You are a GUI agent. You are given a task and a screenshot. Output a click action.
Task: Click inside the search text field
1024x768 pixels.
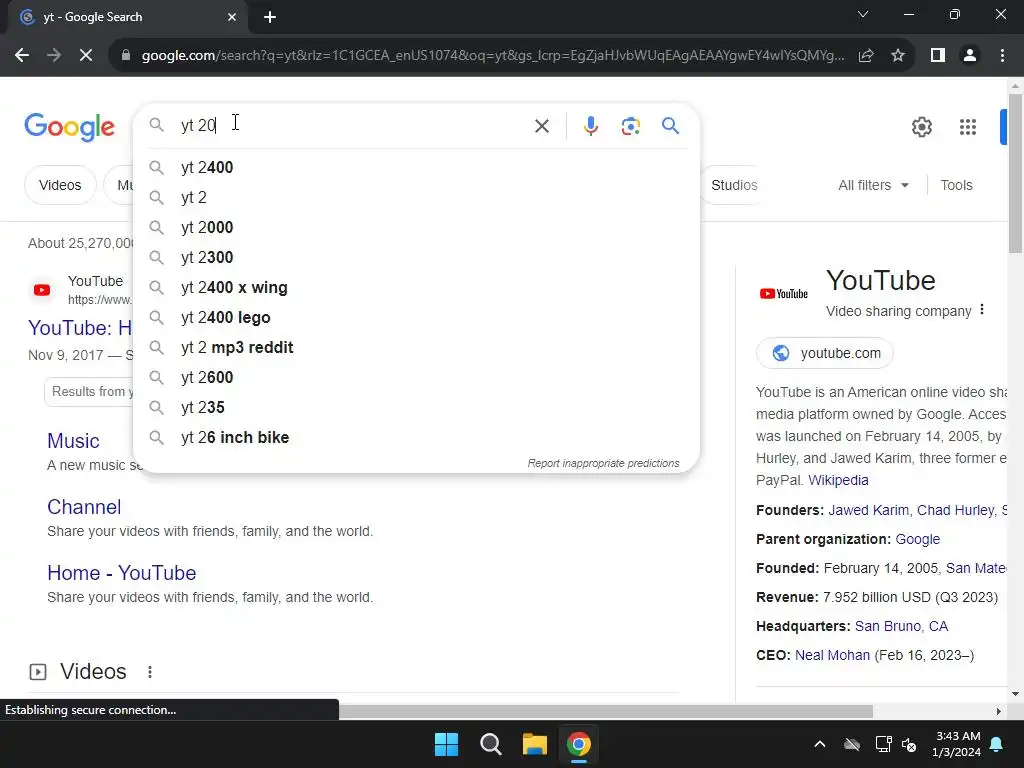point(353,125)
